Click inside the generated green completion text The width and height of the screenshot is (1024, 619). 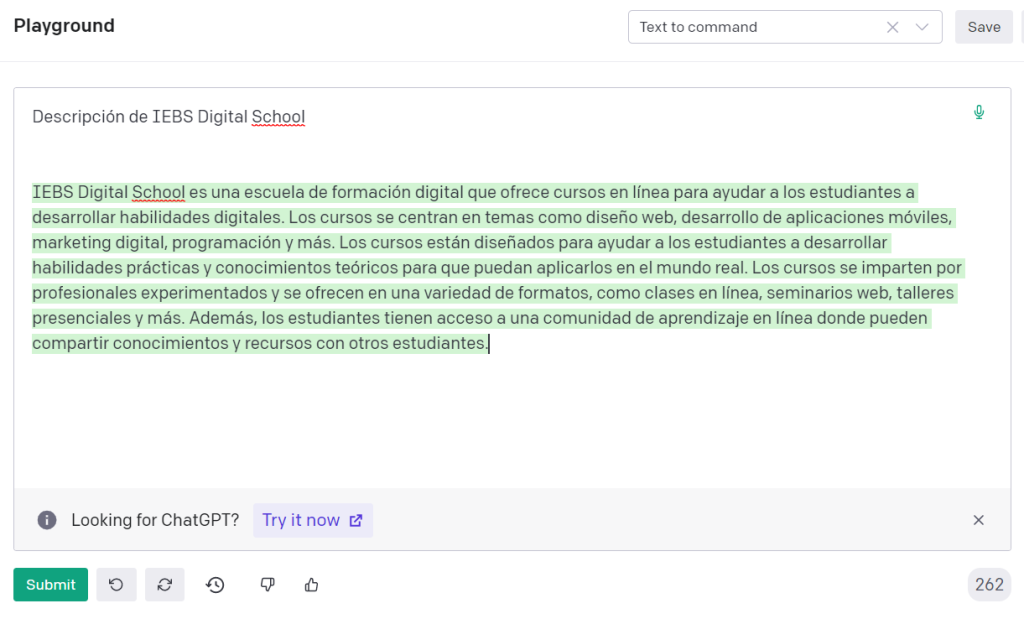496,268
